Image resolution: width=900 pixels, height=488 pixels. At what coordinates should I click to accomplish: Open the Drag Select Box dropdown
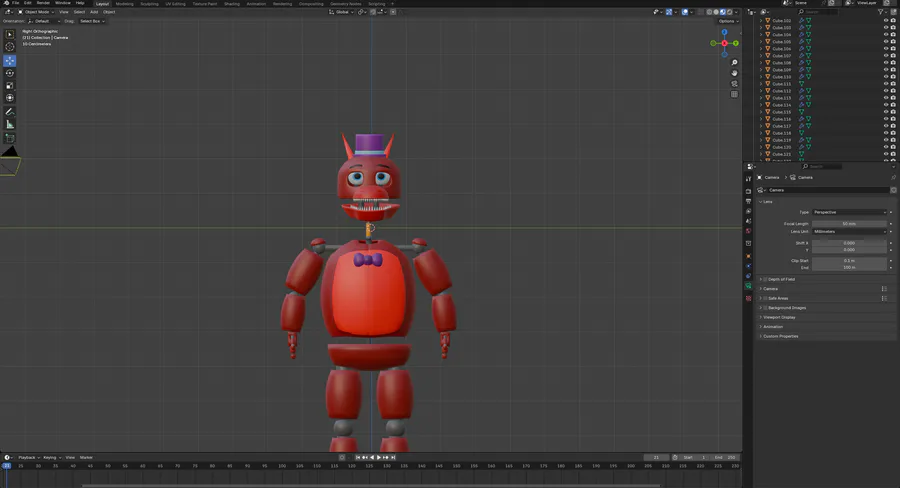(92, 21)
